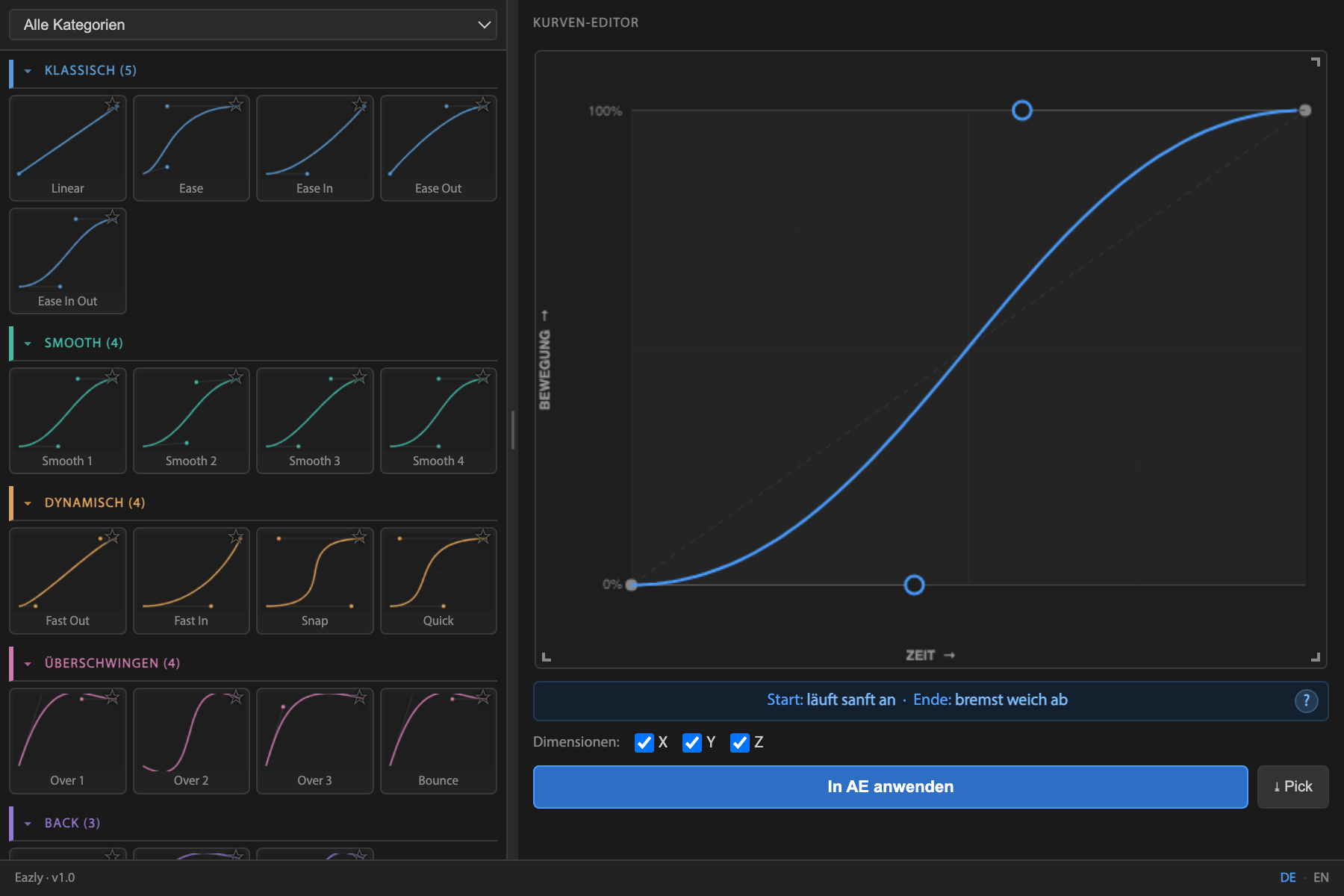Open the Alle Kategorien dropdown
This screenshot has height=896, width=1344.
pos(253,25)
